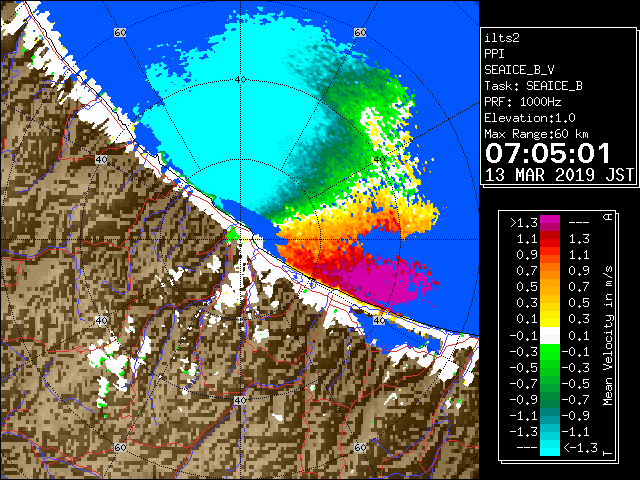The image size is (640, 480).
Task: Click the date "13 MAR 2019 JST"
Action: [x=559, y=175]
